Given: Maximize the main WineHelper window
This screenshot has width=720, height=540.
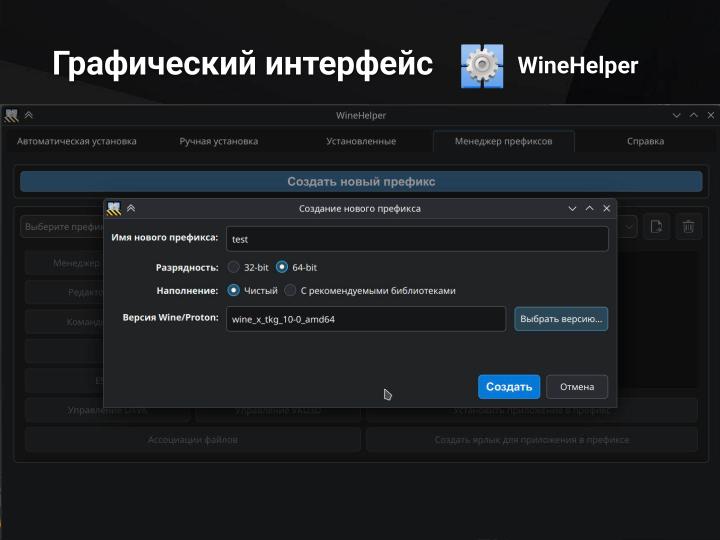Looking at the screenshot, I should 693,115.
